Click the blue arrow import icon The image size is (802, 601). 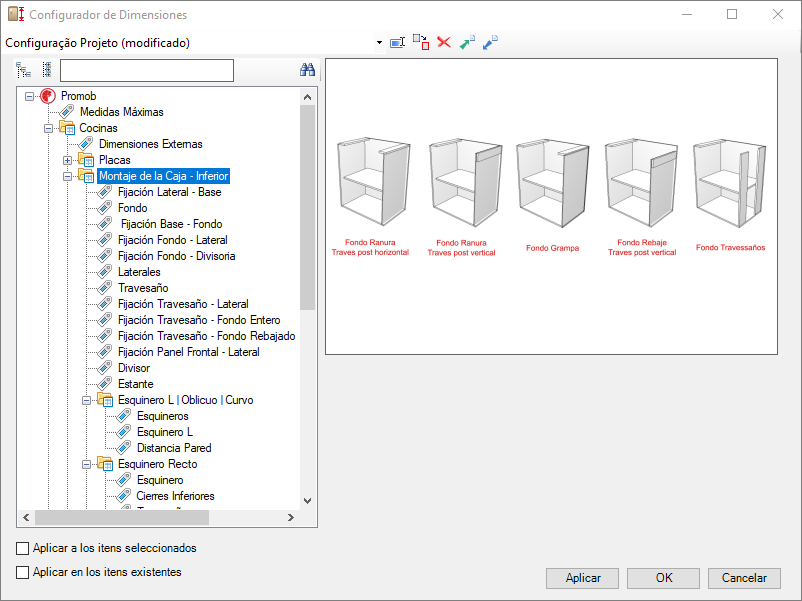click(490, 42)
